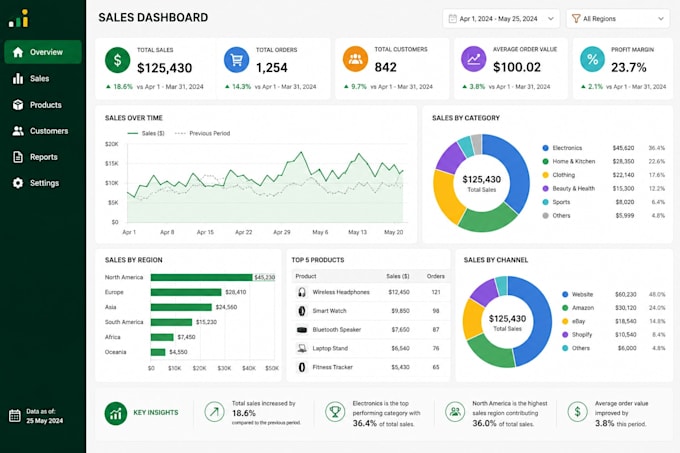This screenshot has width=680, height=453.
Task: Toggle the Electronics category legend dot
Action: (546, 148)
